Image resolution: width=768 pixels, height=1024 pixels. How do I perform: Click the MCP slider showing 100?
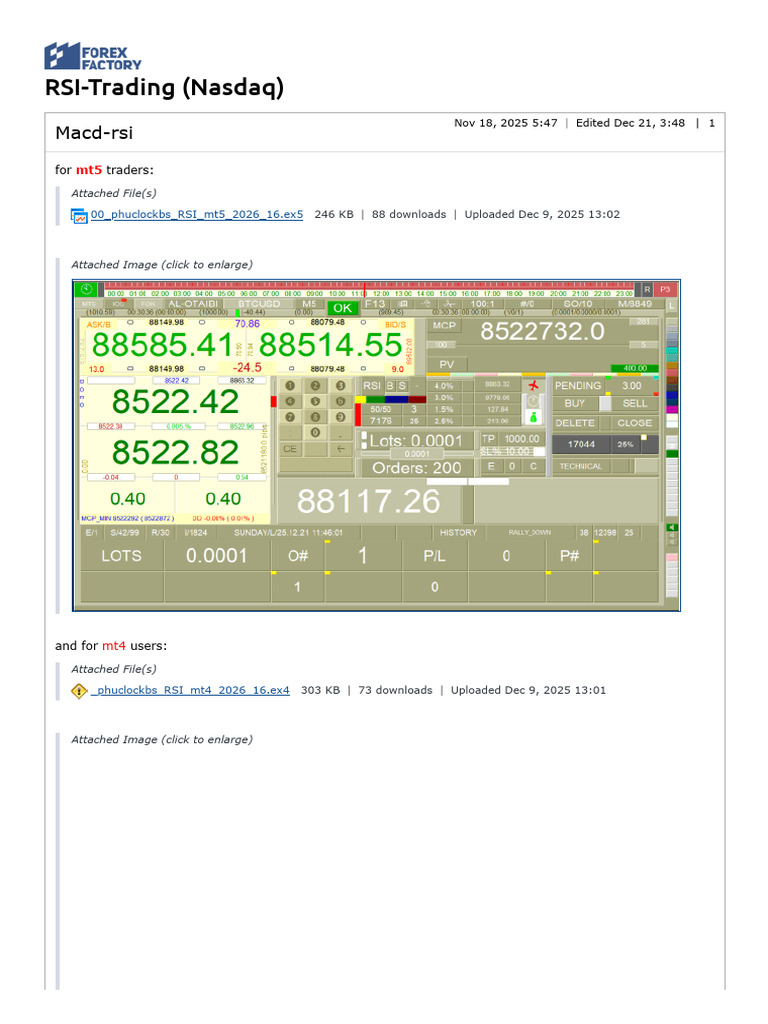pyautogui.click(x=441, y=344)
